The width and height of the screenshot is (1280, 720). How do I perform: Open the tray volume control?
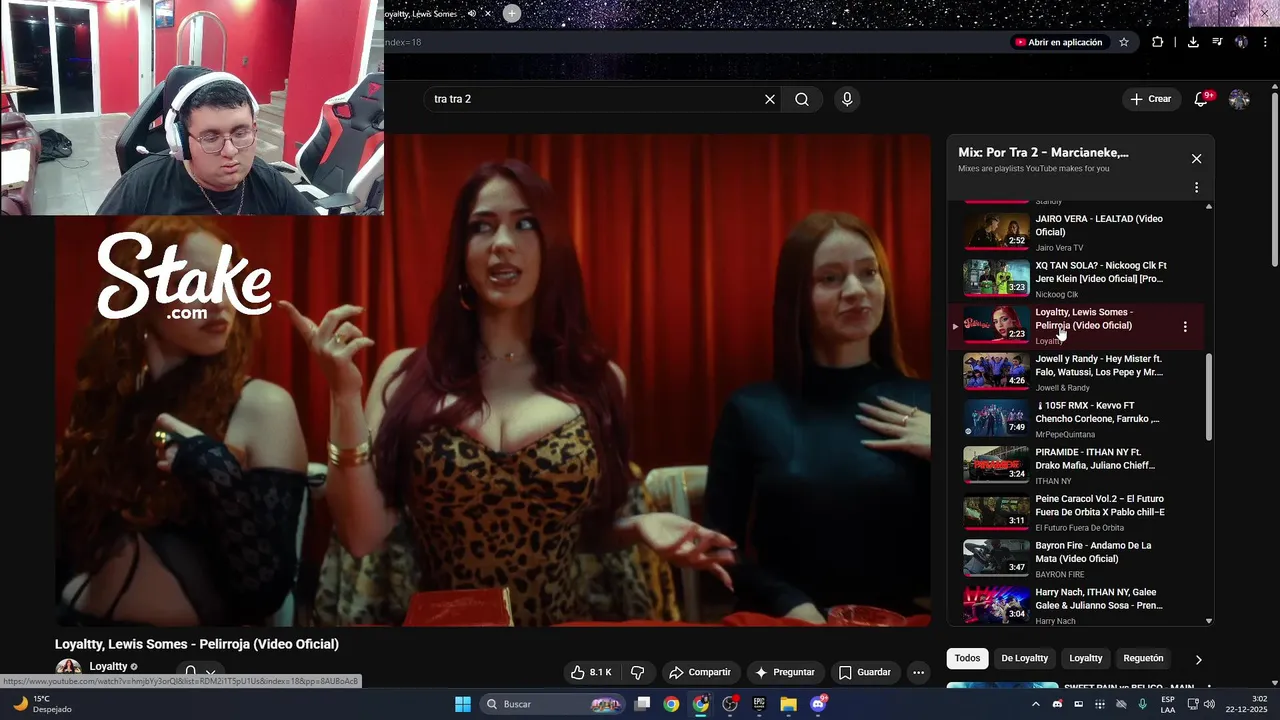1209,704
